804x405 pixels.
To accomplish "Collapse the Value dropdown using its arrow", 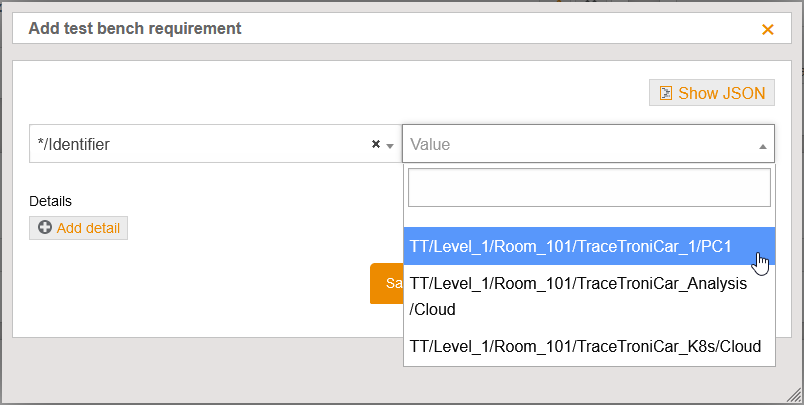I will point(763,145).
